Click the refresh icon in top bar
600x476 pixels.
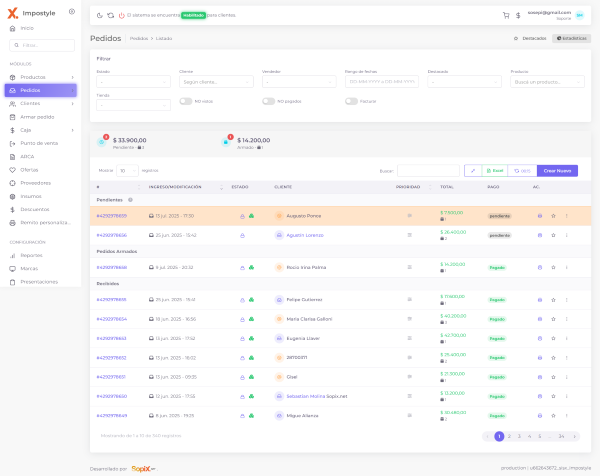click(x=111, y=16)
